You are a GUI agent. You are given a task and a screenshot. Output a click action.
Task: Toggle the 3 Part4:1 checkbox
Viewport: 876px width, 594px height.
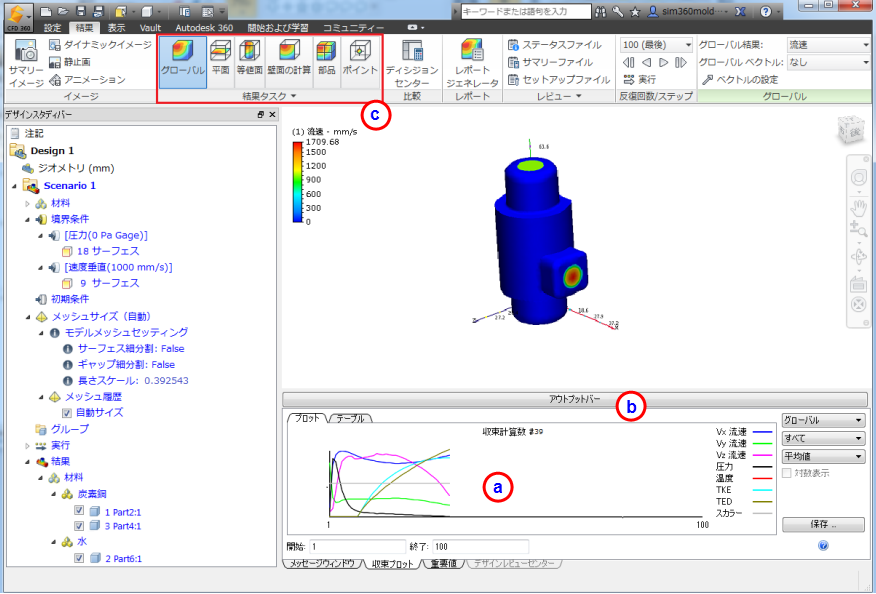(x=79, y=526)
